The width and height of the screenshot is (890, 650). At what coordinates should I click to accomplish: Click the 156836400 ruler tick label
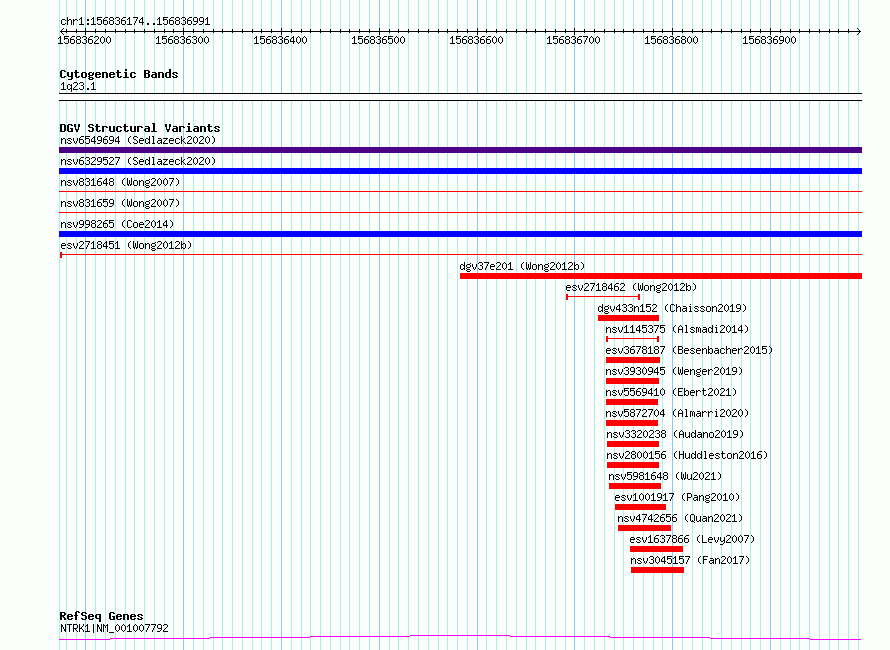(280, 40)
